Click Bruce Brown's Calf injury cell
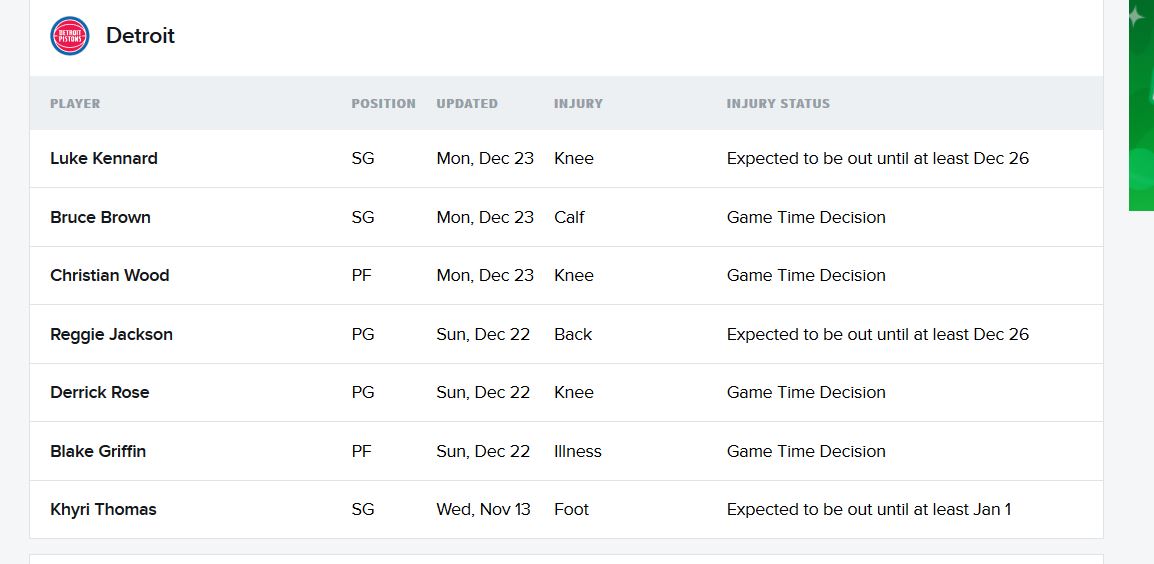Screen dimensions: 1154x564 (569, 217)
